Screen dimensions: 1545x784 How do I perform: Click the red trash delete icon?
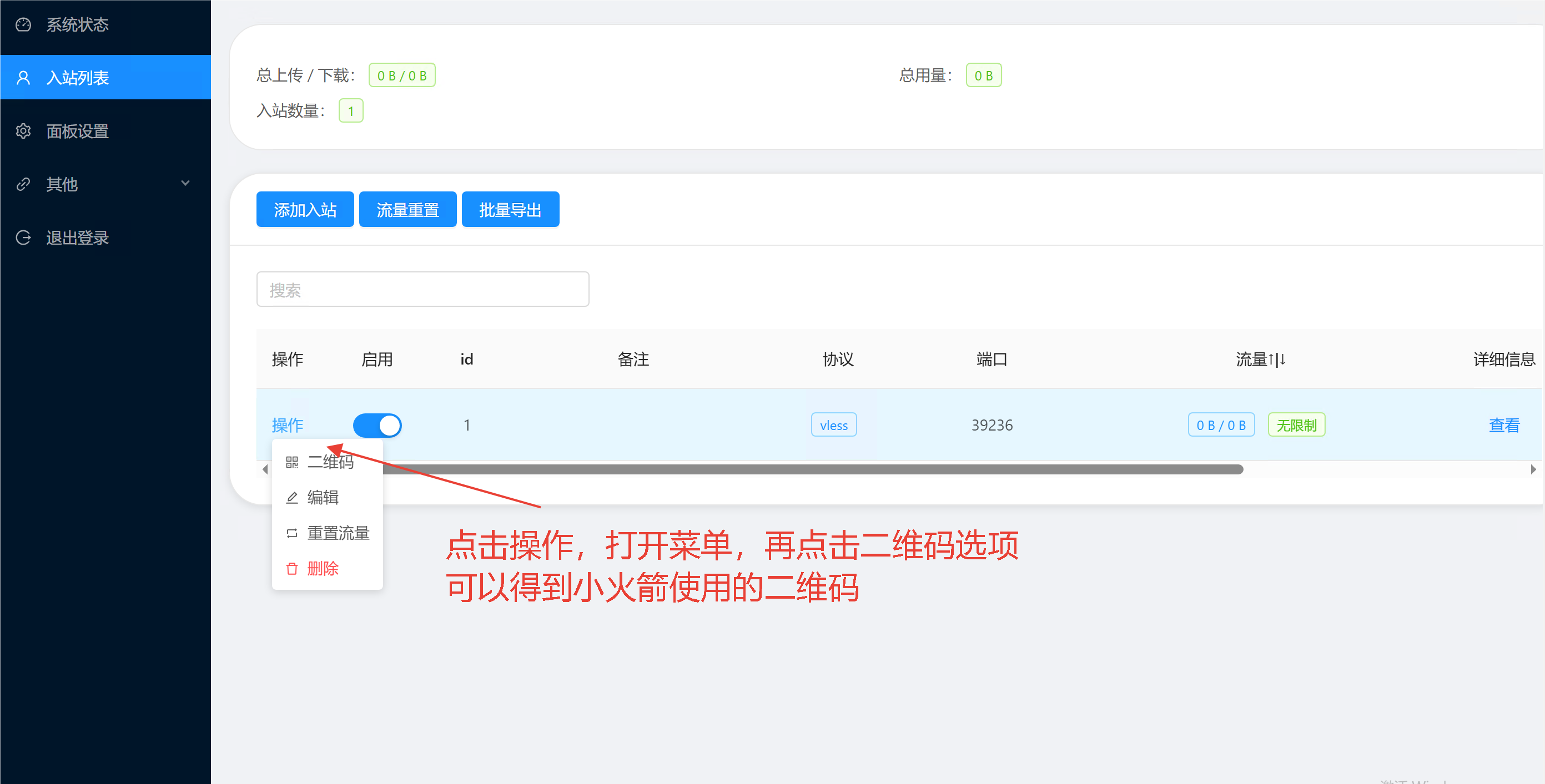click(x=291, y=568)
